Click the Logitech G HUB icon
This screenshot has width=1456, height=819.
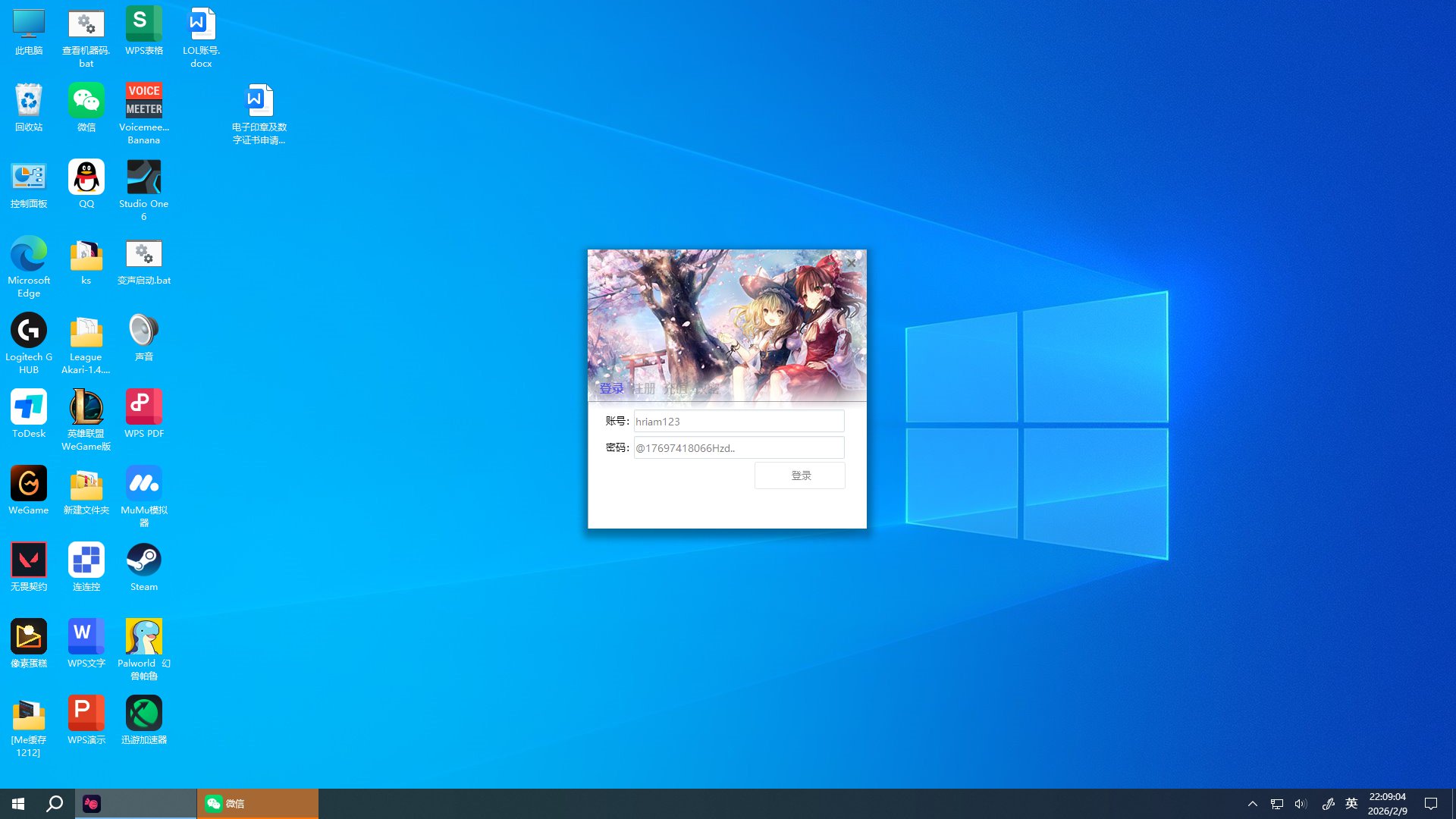(x=29, y=331)
